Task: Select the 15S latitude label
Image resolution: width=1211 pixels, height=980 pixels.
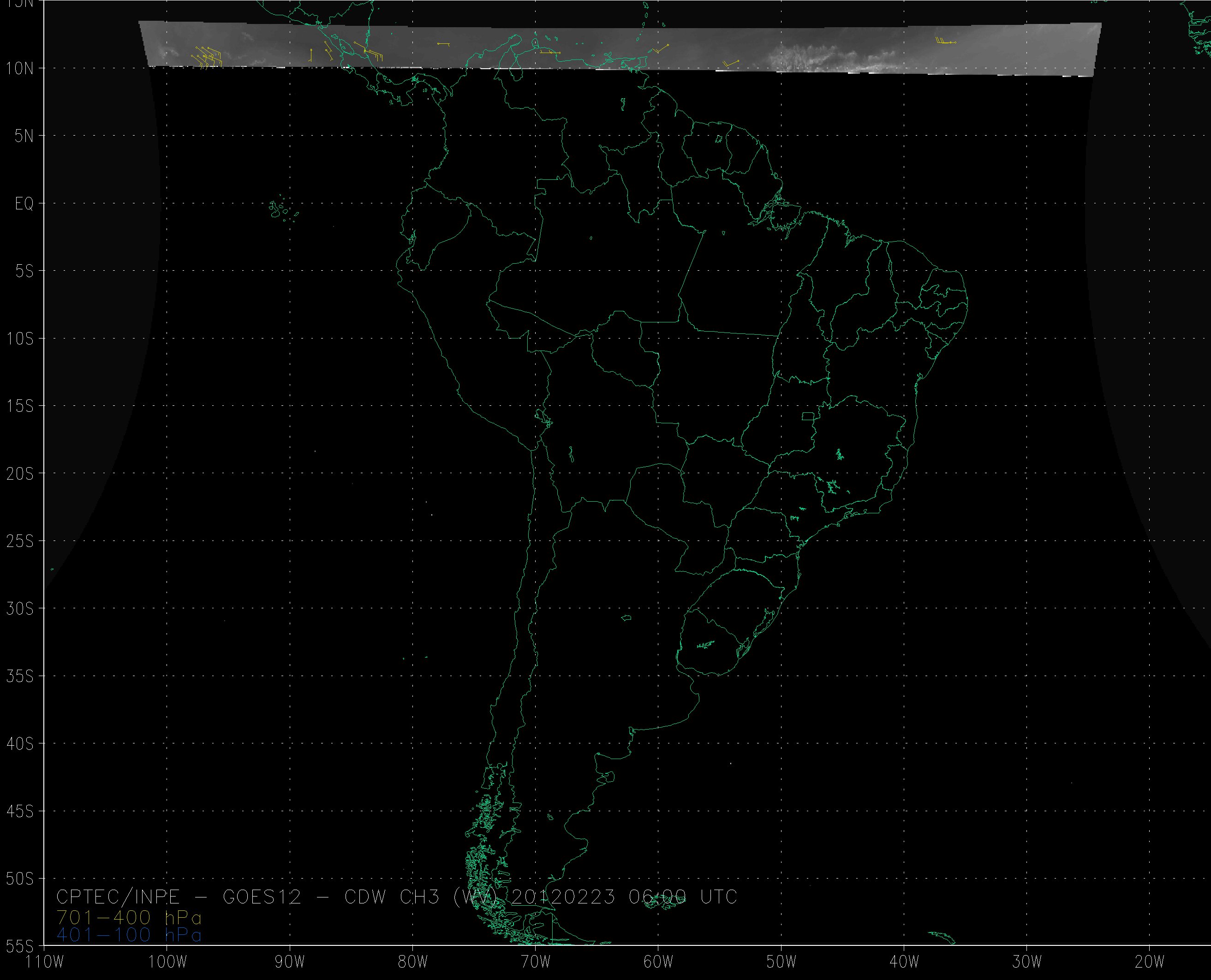Action: (x=20, y=406)
